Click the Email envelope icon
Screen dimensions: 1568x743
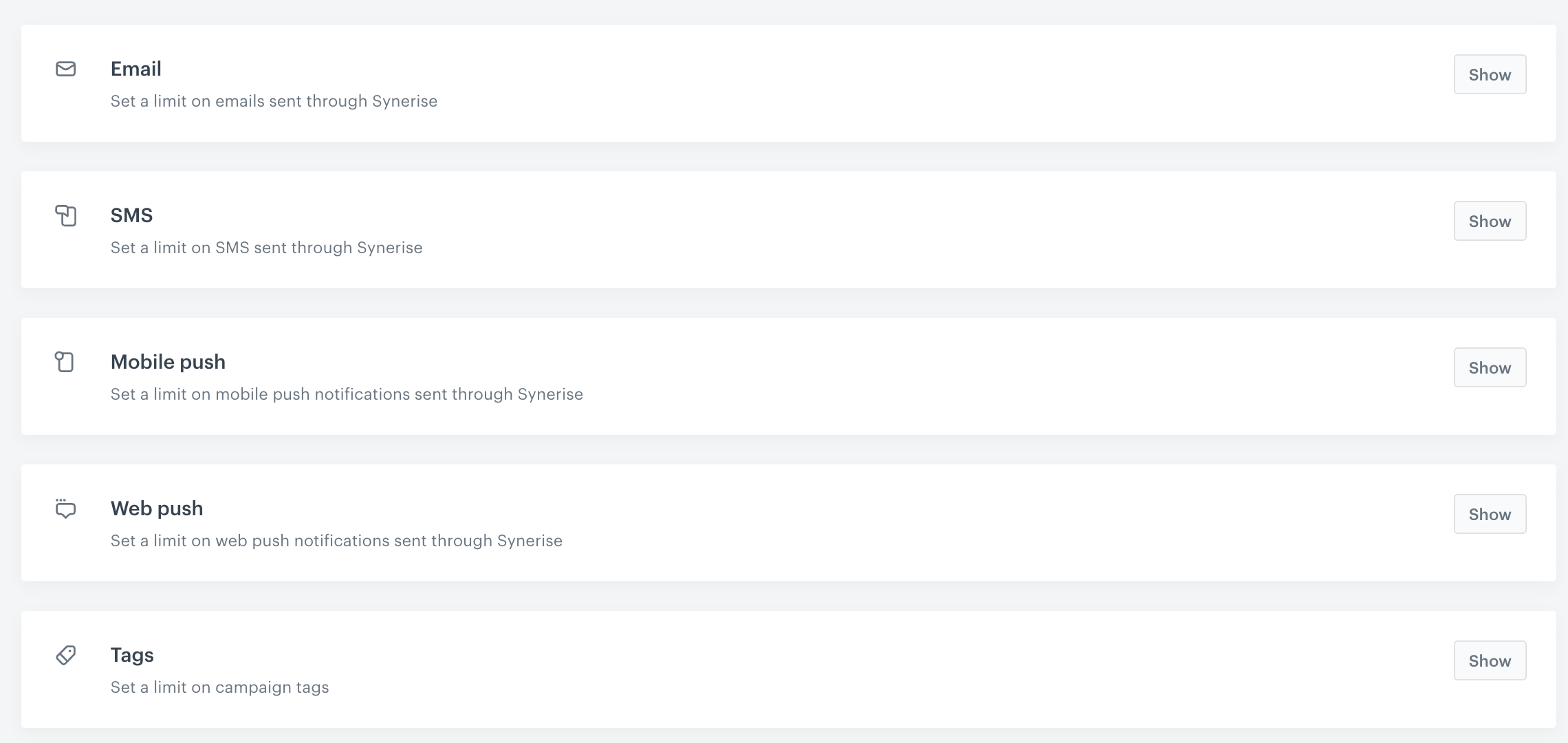pos(65,69)
